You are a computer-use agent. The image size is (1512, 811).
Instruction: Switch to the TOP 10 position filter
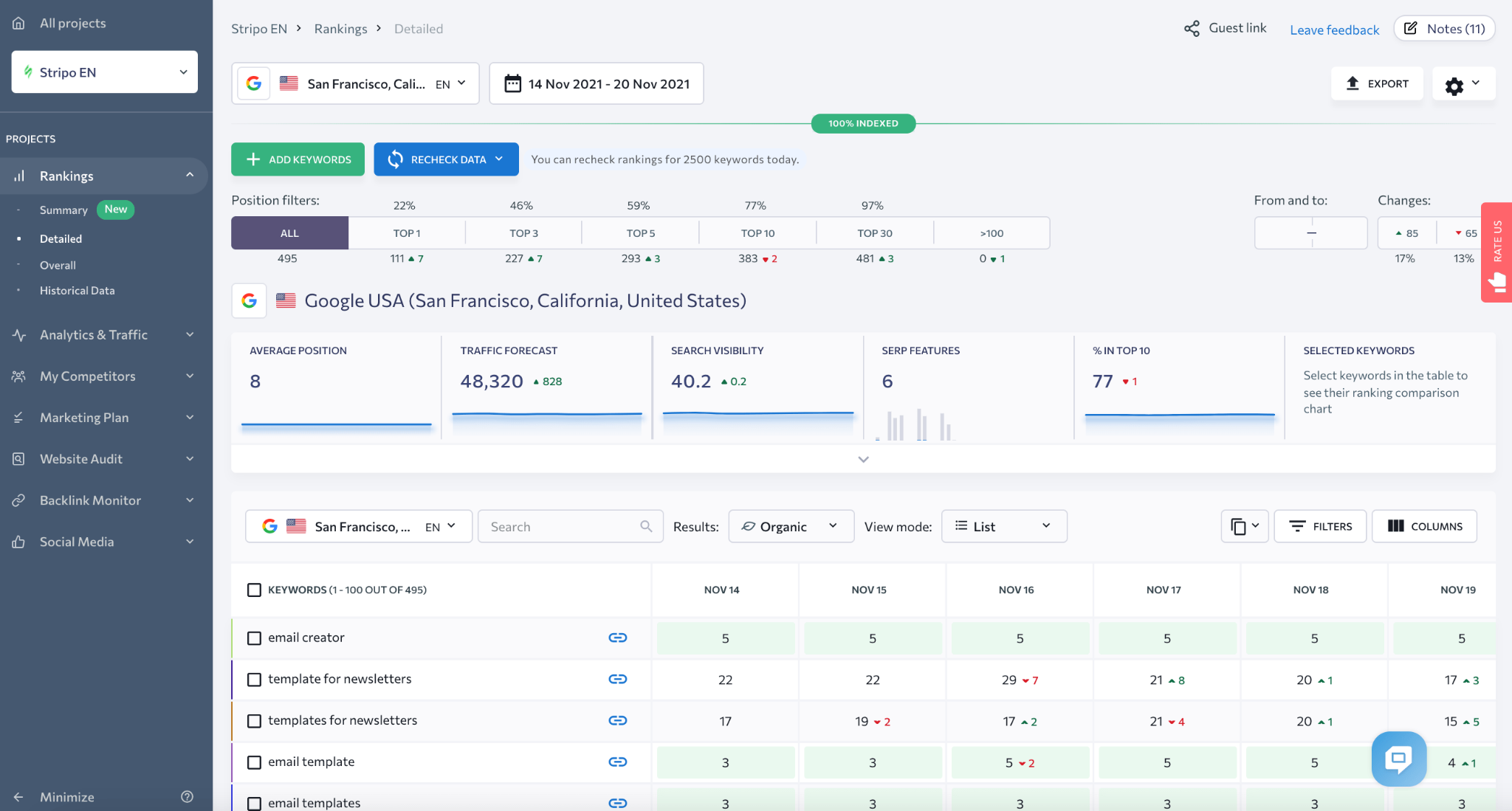pyautogui.click(x=757, y=232)
